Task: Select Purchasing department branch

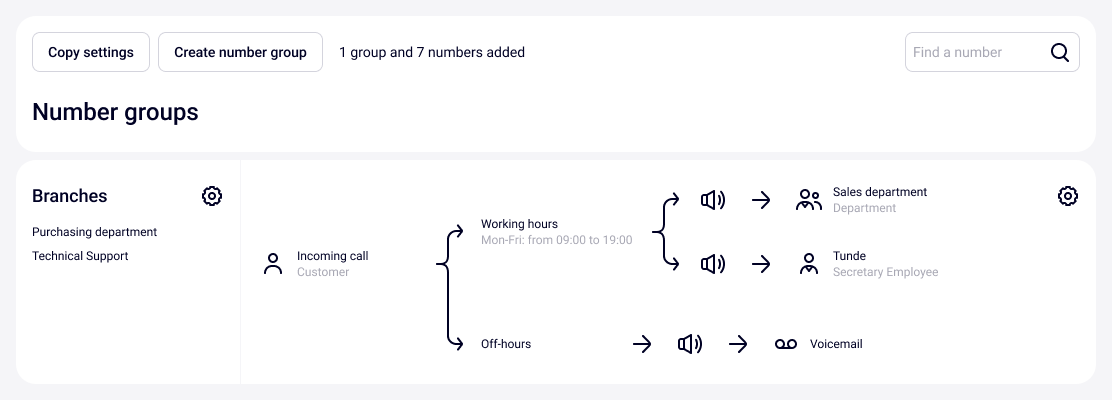Action: coord(94,232)
